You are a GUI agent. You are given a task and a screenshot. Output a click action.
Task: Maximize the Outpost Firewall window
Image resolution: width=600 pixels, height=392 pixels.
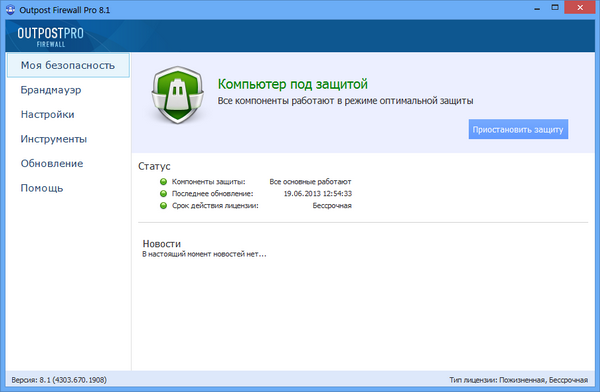(x=555, y=8)
